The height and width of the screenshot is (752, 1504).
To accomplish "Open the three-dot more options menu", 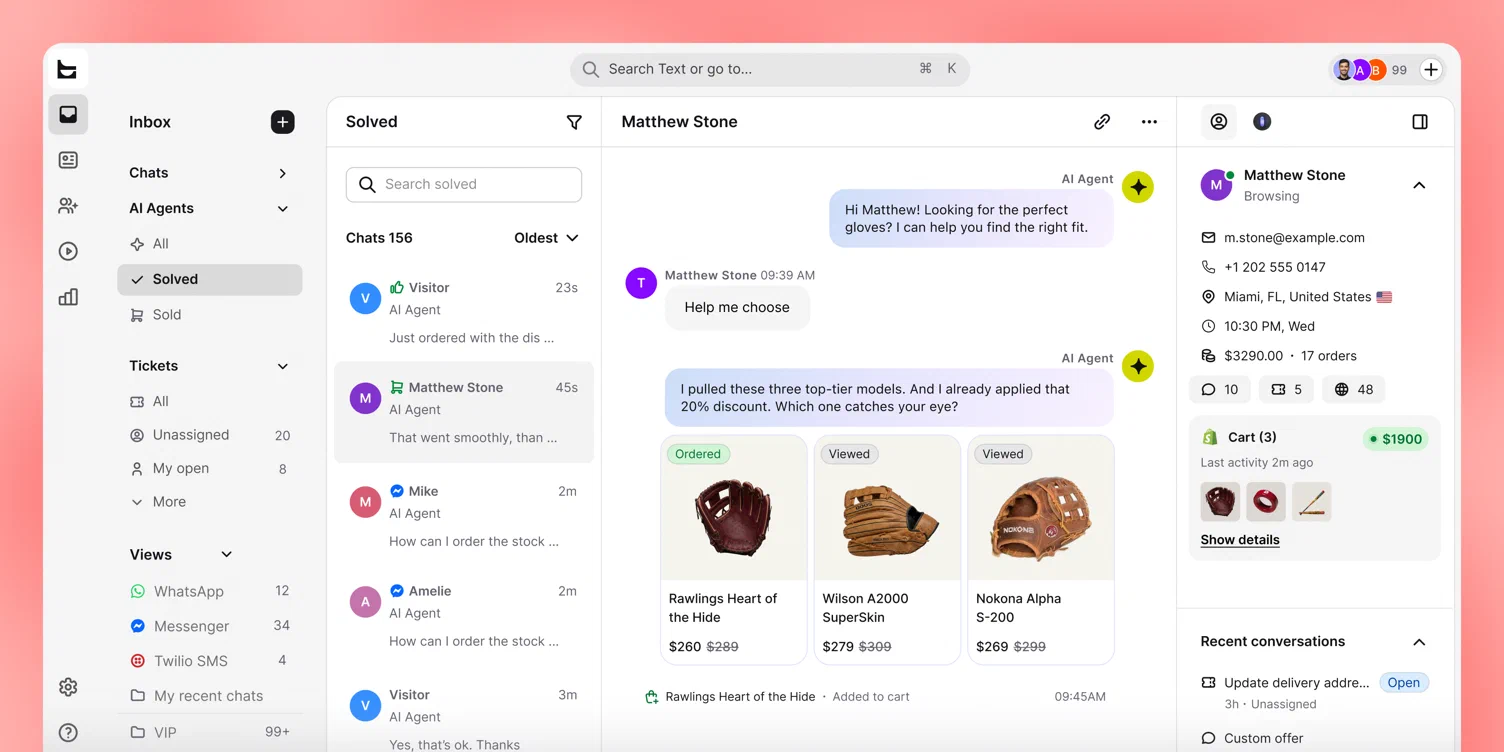I will [1149, 122].
